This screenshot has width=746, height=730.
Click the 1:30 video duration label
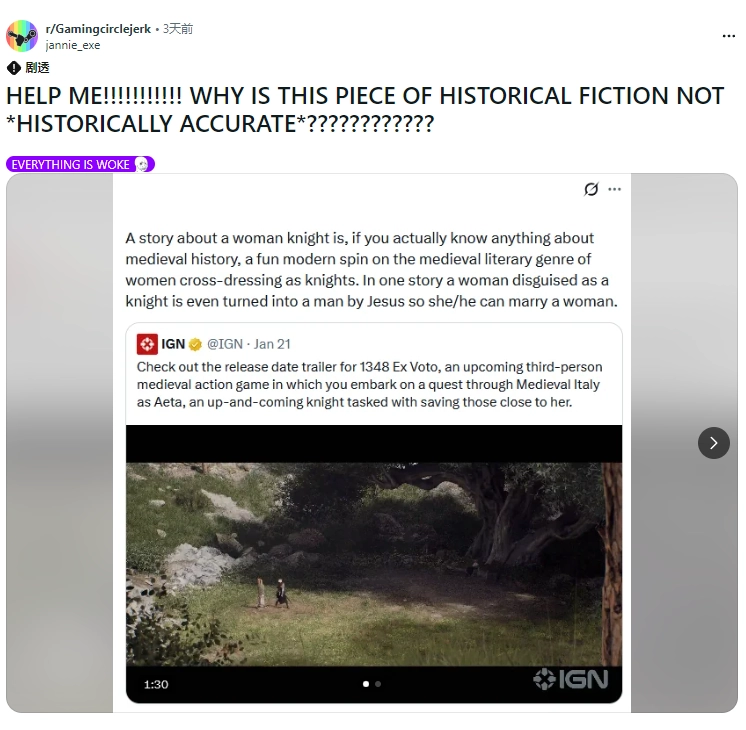tap(156, 684)
